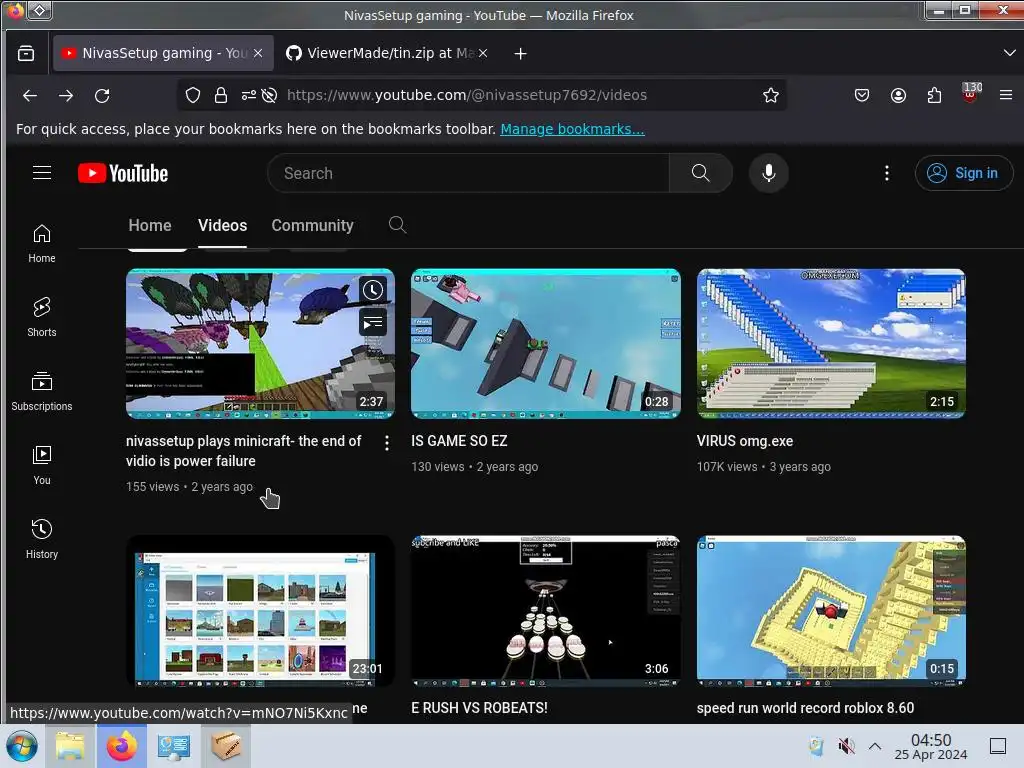1024x768 pixels.
Task: Open Firefox application menu
Action: coord(1006,95)
